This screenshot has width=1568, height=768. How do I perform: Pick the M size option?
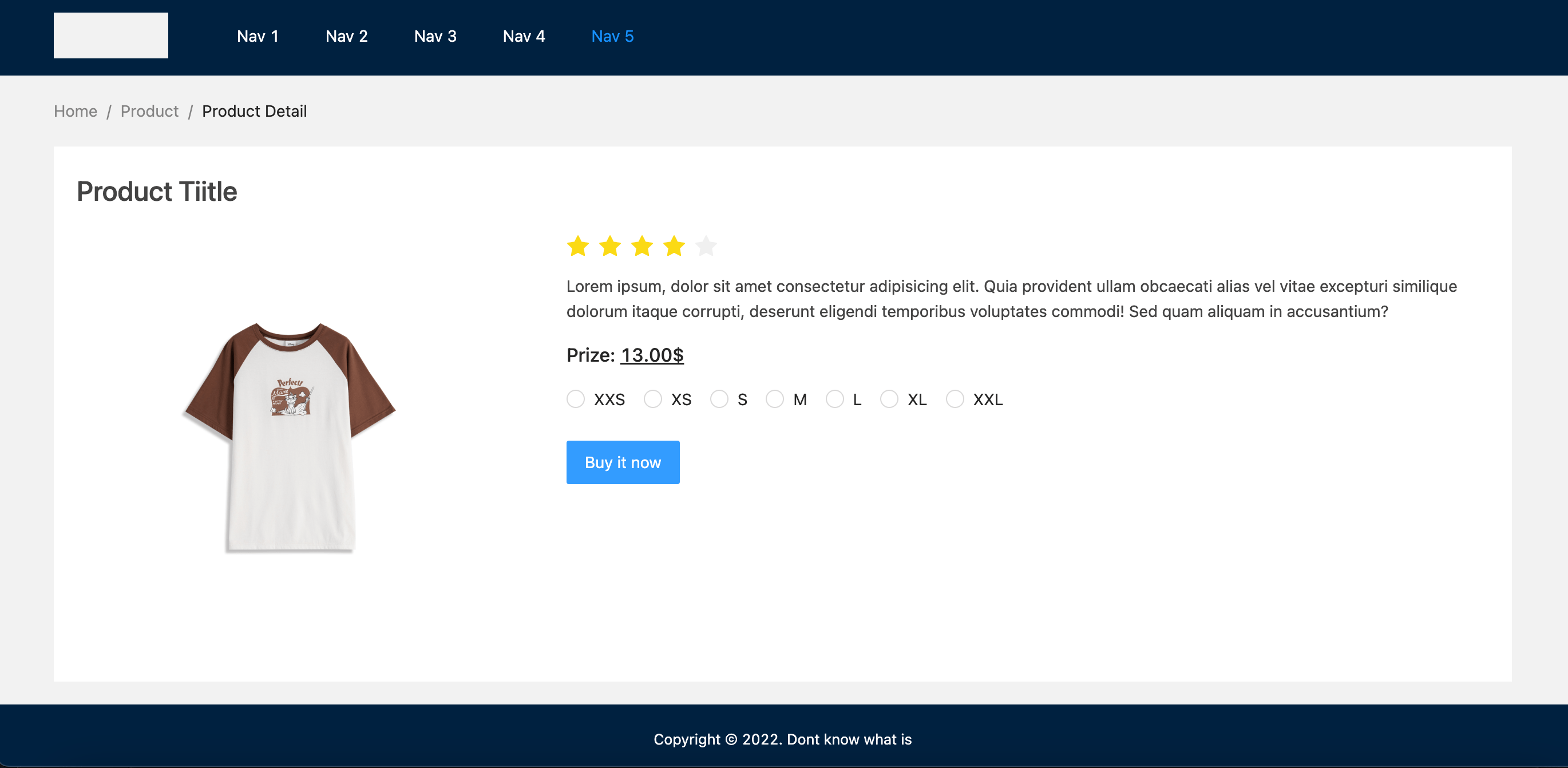pos(775,399)
